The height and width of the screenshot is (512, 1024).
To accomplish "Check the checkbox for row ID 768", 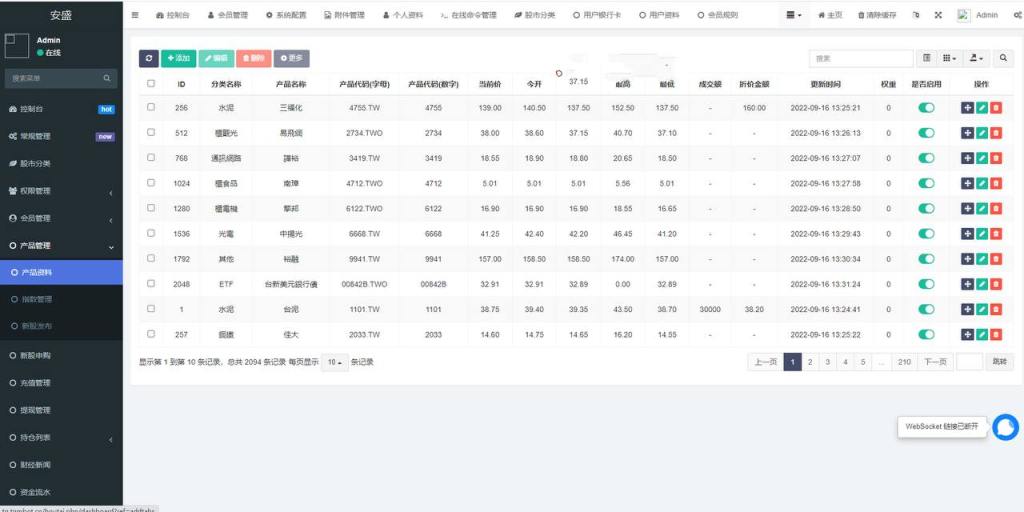I will pos(151,157).
